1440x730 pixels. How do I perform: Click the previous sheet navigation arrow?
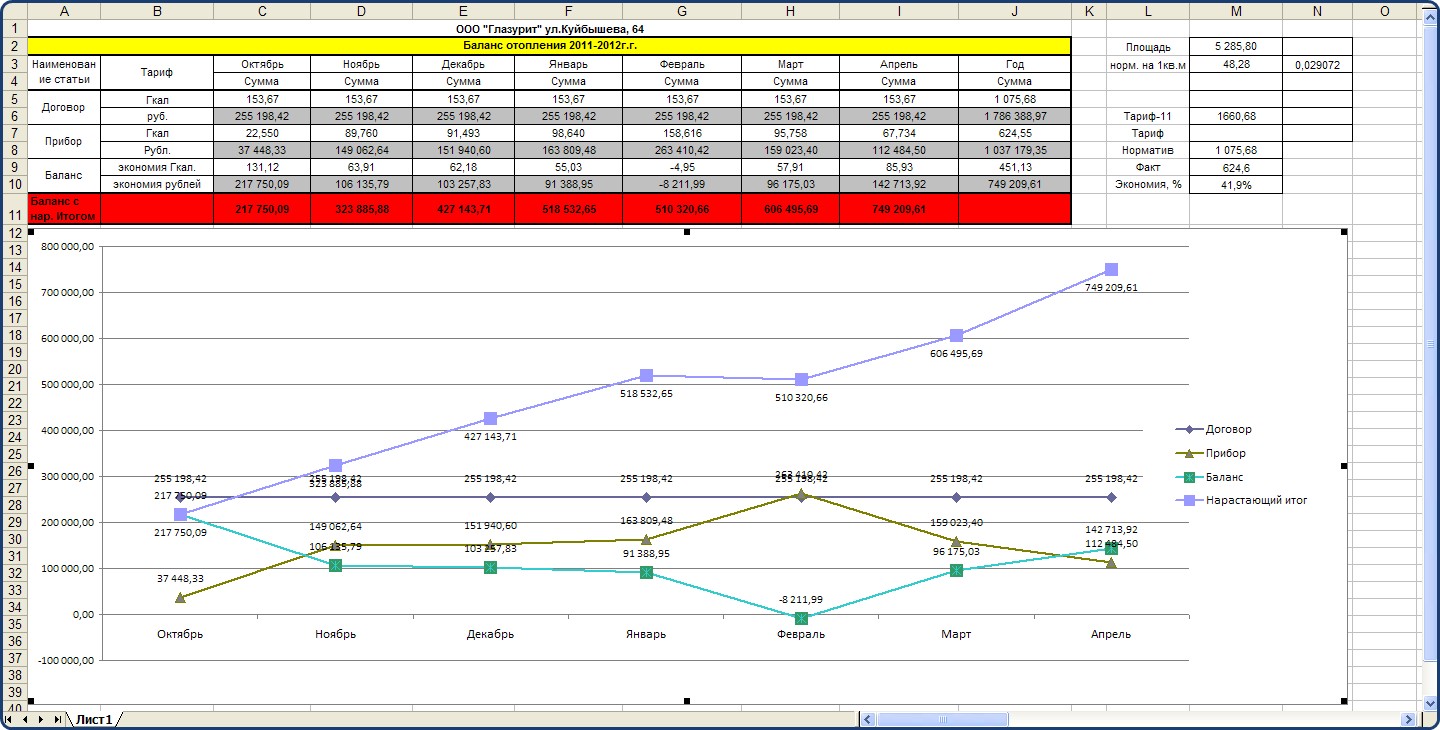click(25, 719)
